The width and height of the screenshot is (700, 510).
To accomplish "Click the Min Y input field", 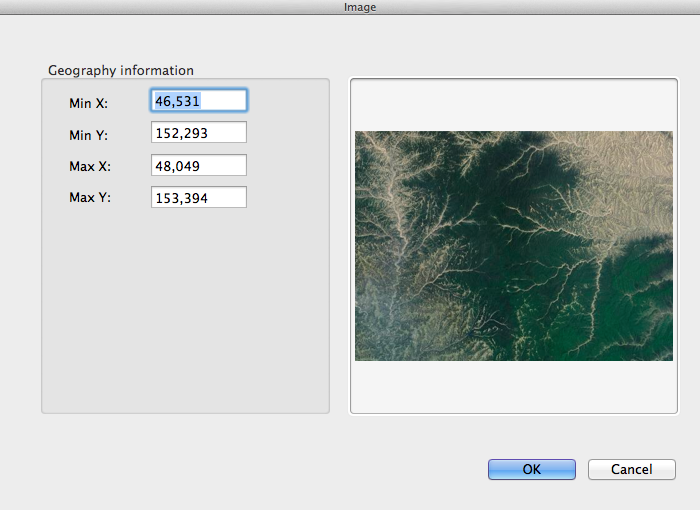I will pyautogui.click(x=199, y=133).
